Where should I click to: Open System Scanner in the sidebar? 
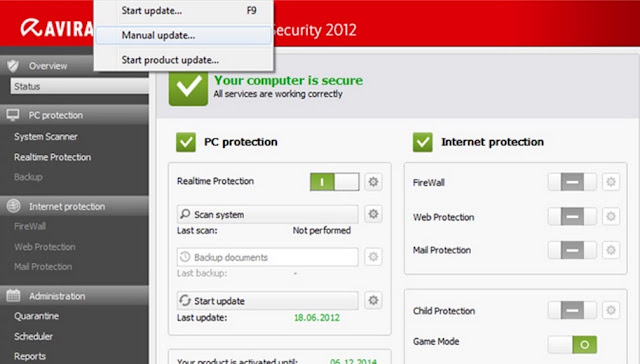point(46,137)
